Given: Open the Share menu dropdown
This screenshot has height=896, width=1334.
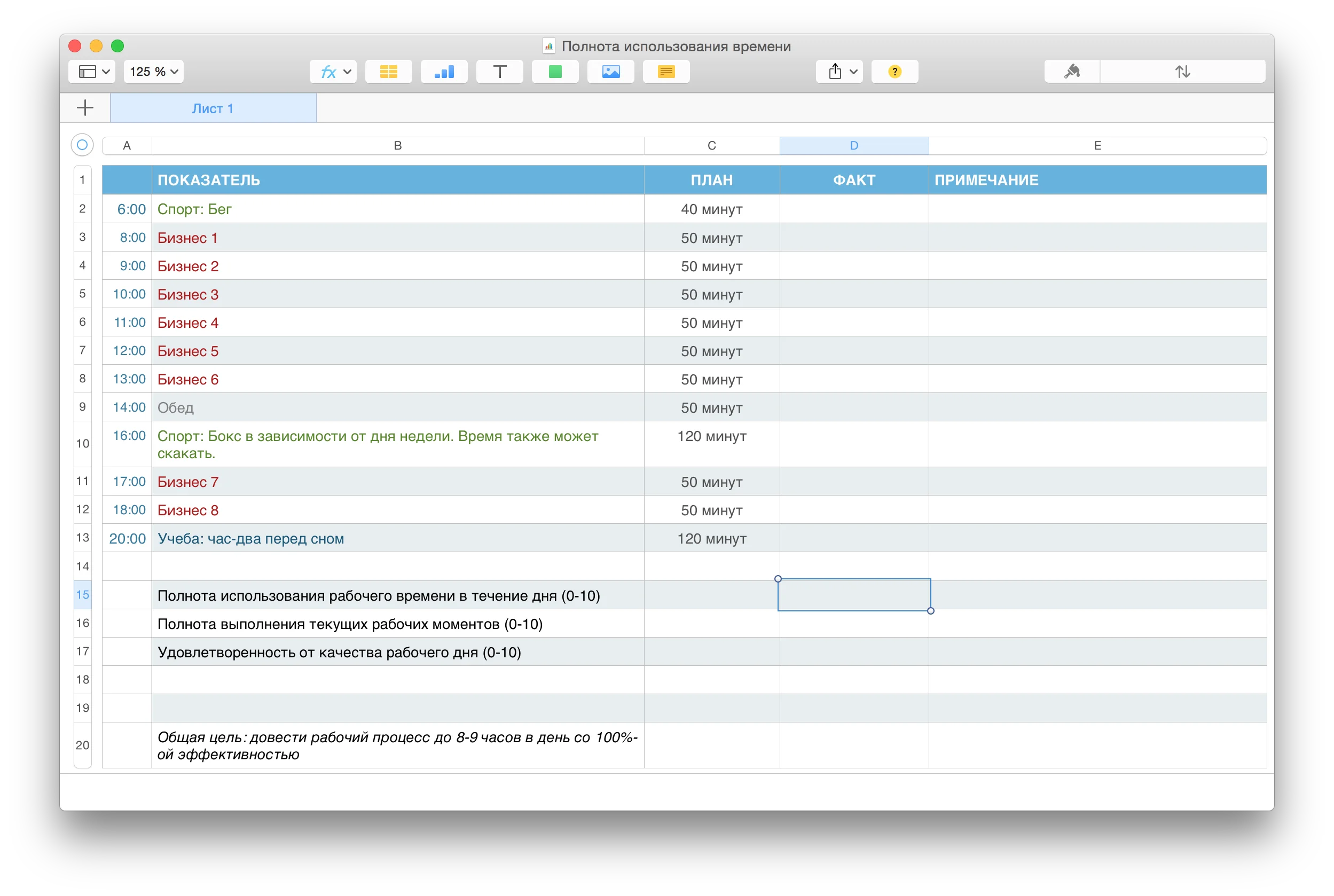Looking at the screenshot, I should [839, 72].
